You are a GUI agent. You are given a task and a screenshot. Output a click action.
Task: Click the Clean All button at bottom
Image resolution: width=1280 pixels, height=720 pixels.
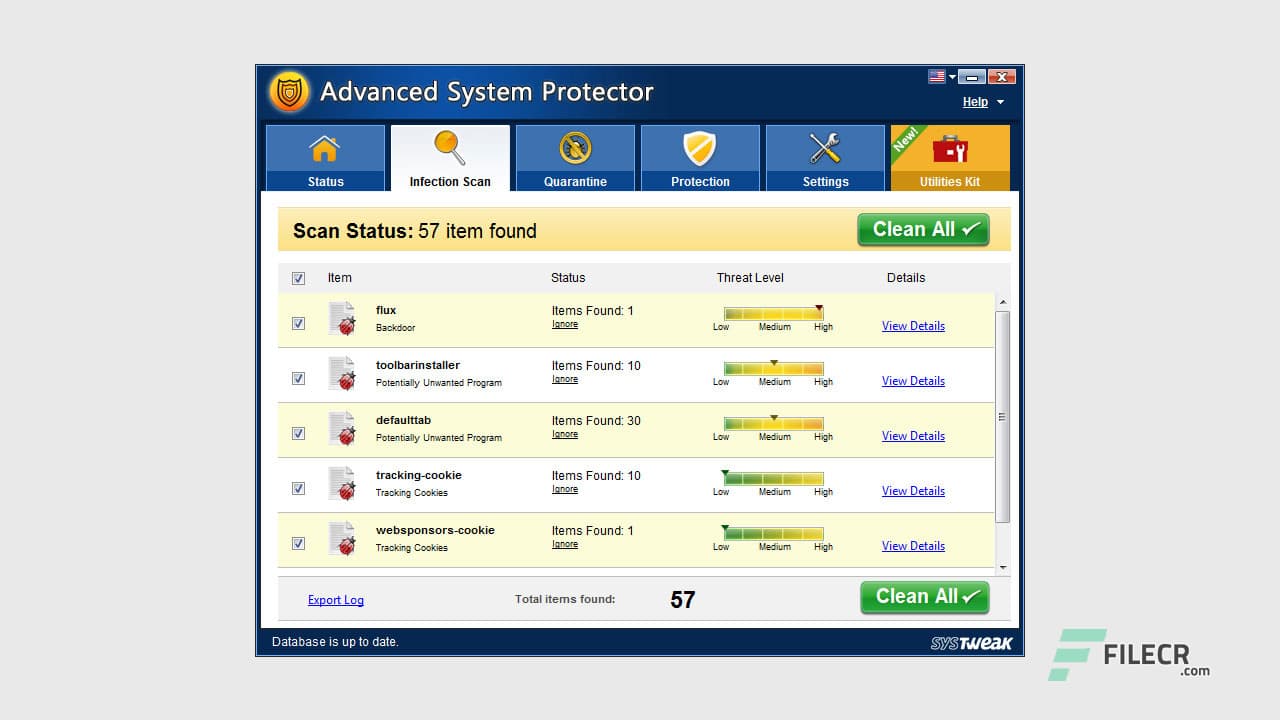tap(923, 597)
